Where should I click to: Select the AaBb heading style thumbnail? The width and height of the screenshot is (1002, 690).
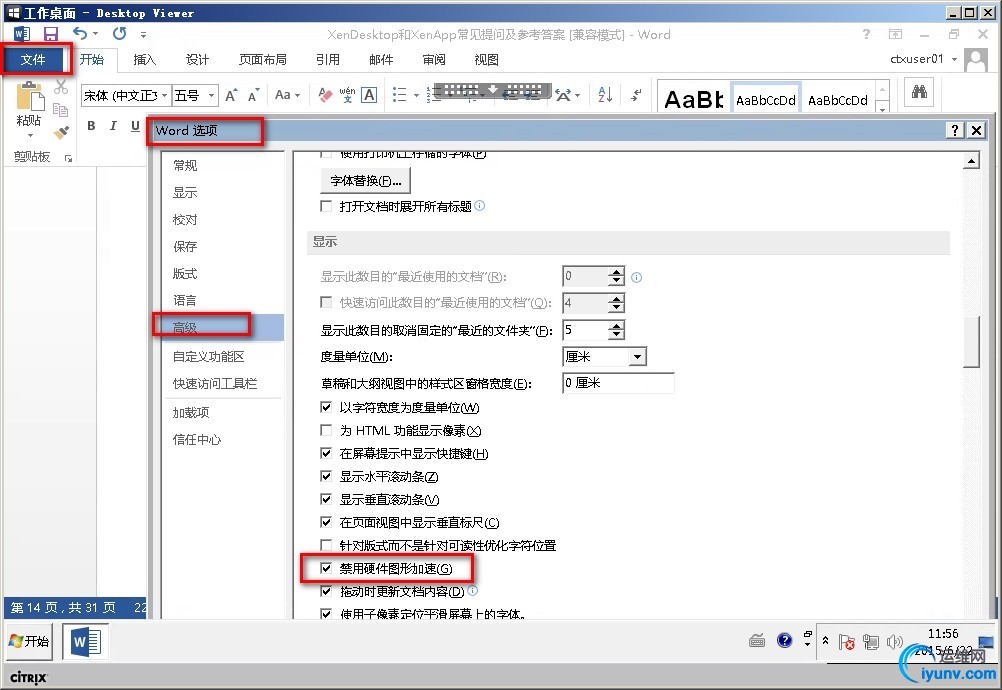point(693,98)
